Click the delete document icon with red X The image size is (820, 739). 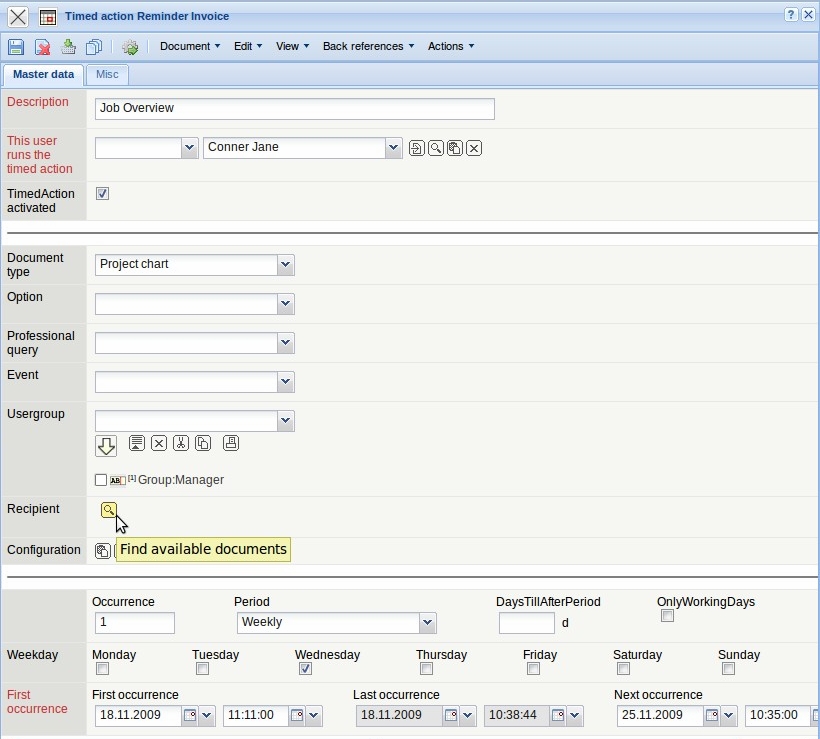pyautogui.click(x=42, y=47)
